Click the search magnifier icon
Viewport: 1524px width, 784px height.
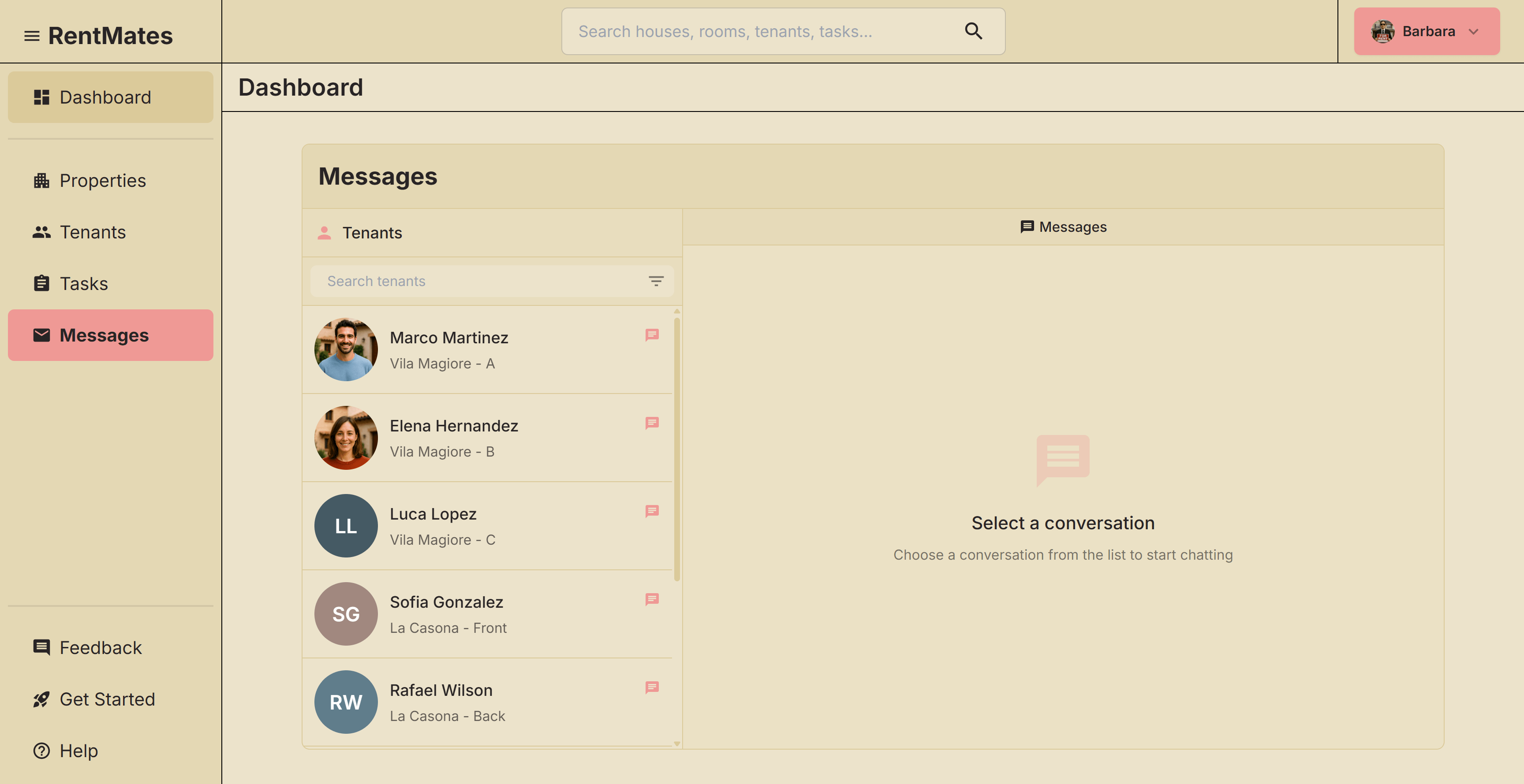pyautogui.click(x=973, y=31)
